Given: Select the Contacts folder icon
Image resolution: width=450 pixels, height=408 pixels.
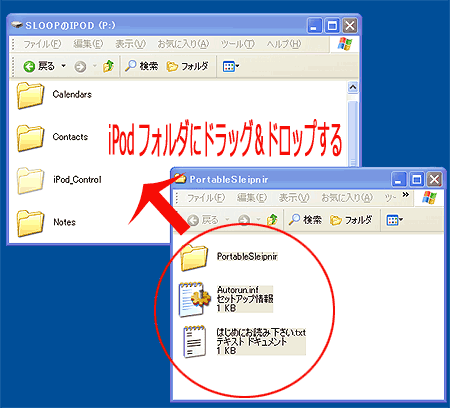Looking at the screenshot, I should [x=30, y=138].
